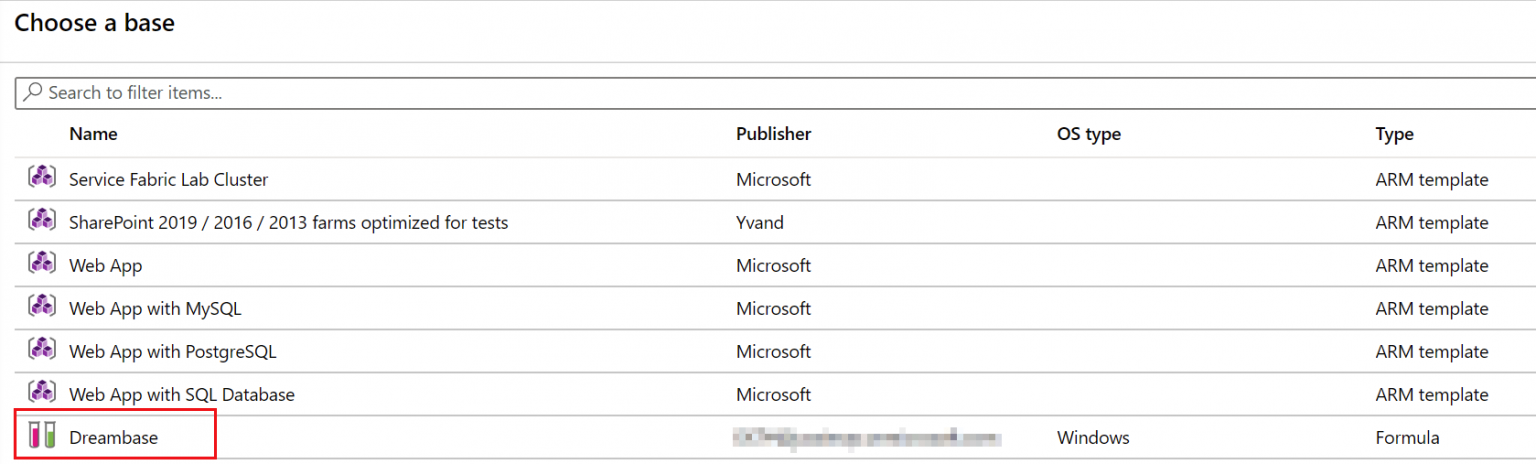The width and height of the screenshot is (1536, 464).
Task: Click the Service Fabric Lab Cluster ARM icon
Action: [41, 178]
